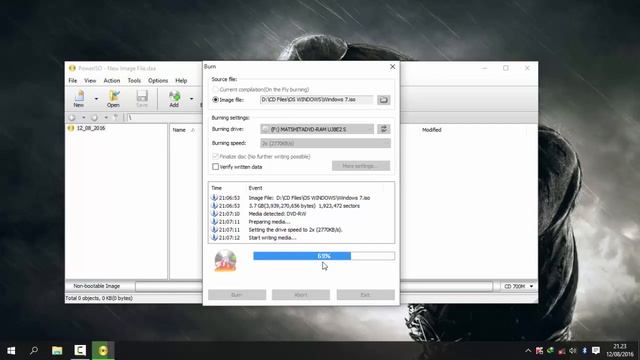
Task: Click the PowerISO title bar app icon
Action: (x=72, y=68)
